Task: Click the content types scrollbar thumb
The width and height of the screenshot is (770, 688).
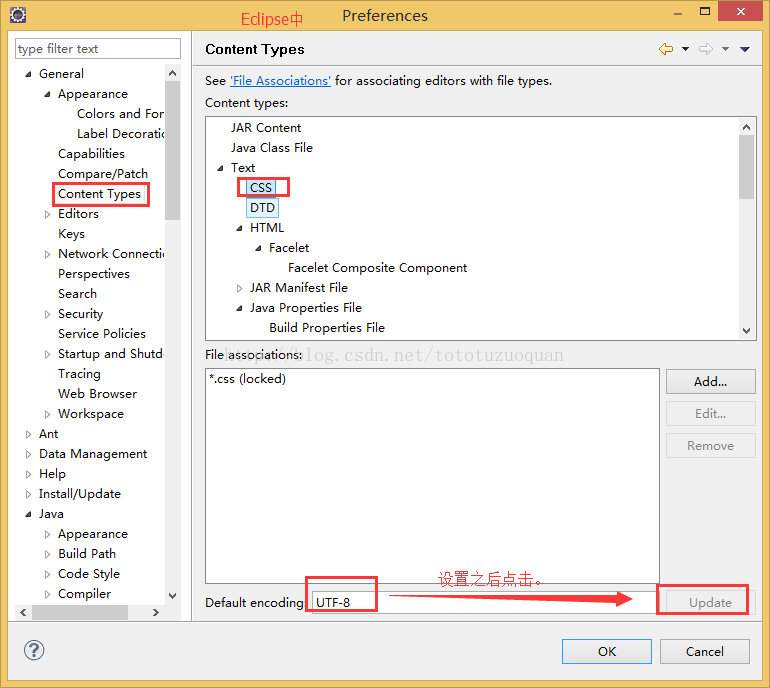Action: (746, 167)
